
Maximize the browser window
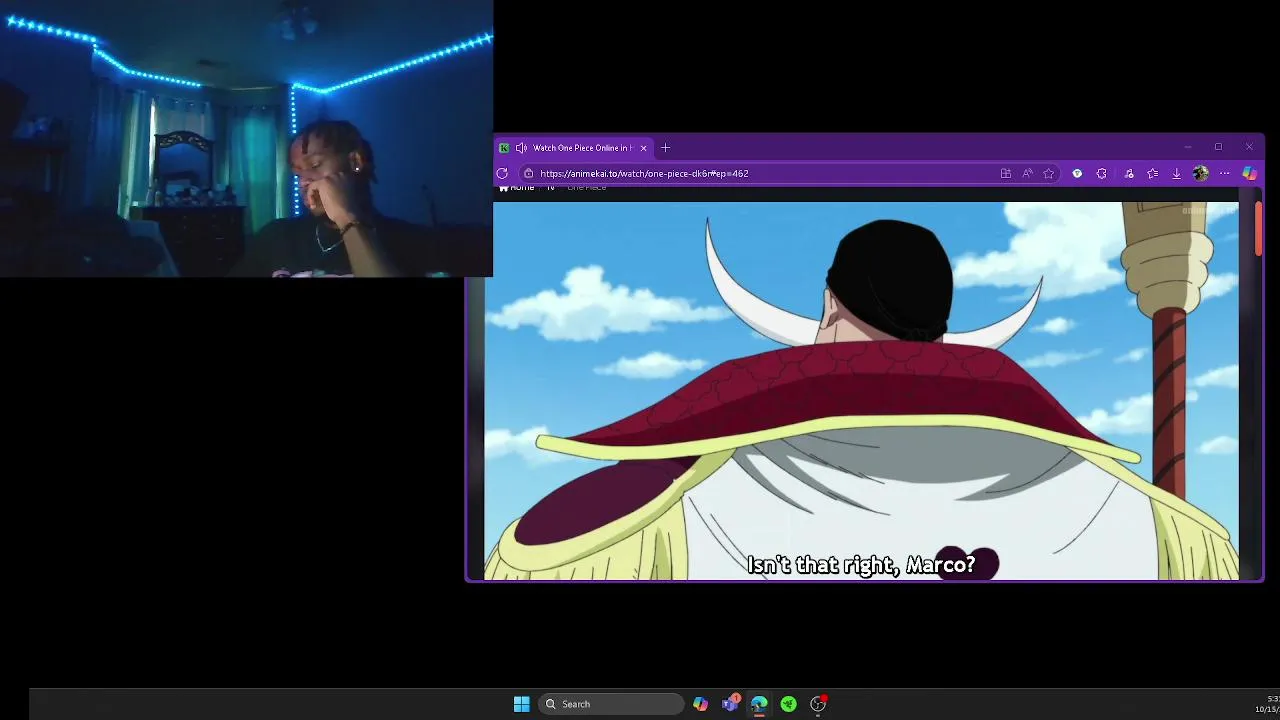[1218, 147]
